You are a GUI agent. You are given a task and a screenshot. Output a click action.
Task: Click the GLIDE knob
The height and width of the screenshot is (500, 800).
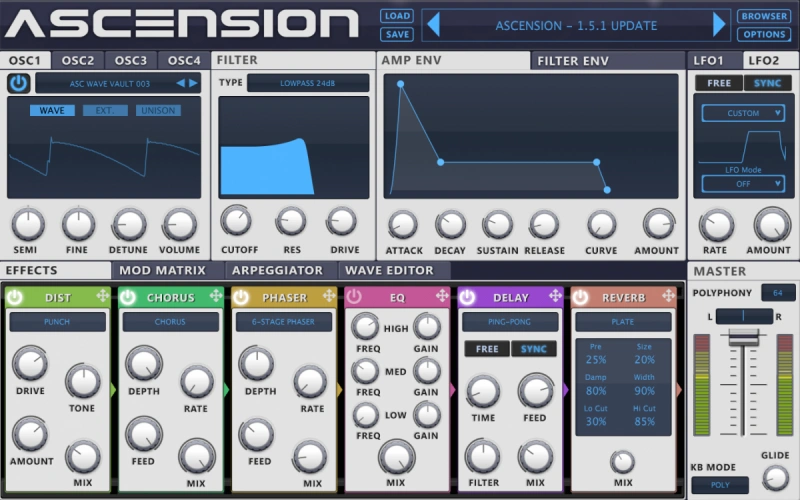click(775, 478)
